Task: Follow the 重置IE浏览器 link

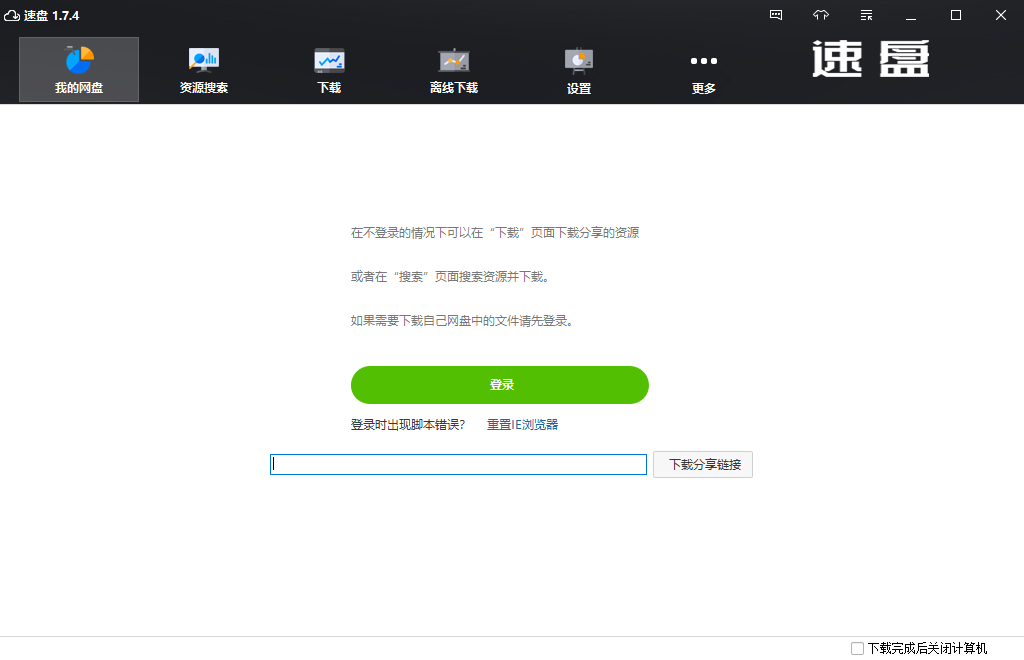Action: click(522, 425)
